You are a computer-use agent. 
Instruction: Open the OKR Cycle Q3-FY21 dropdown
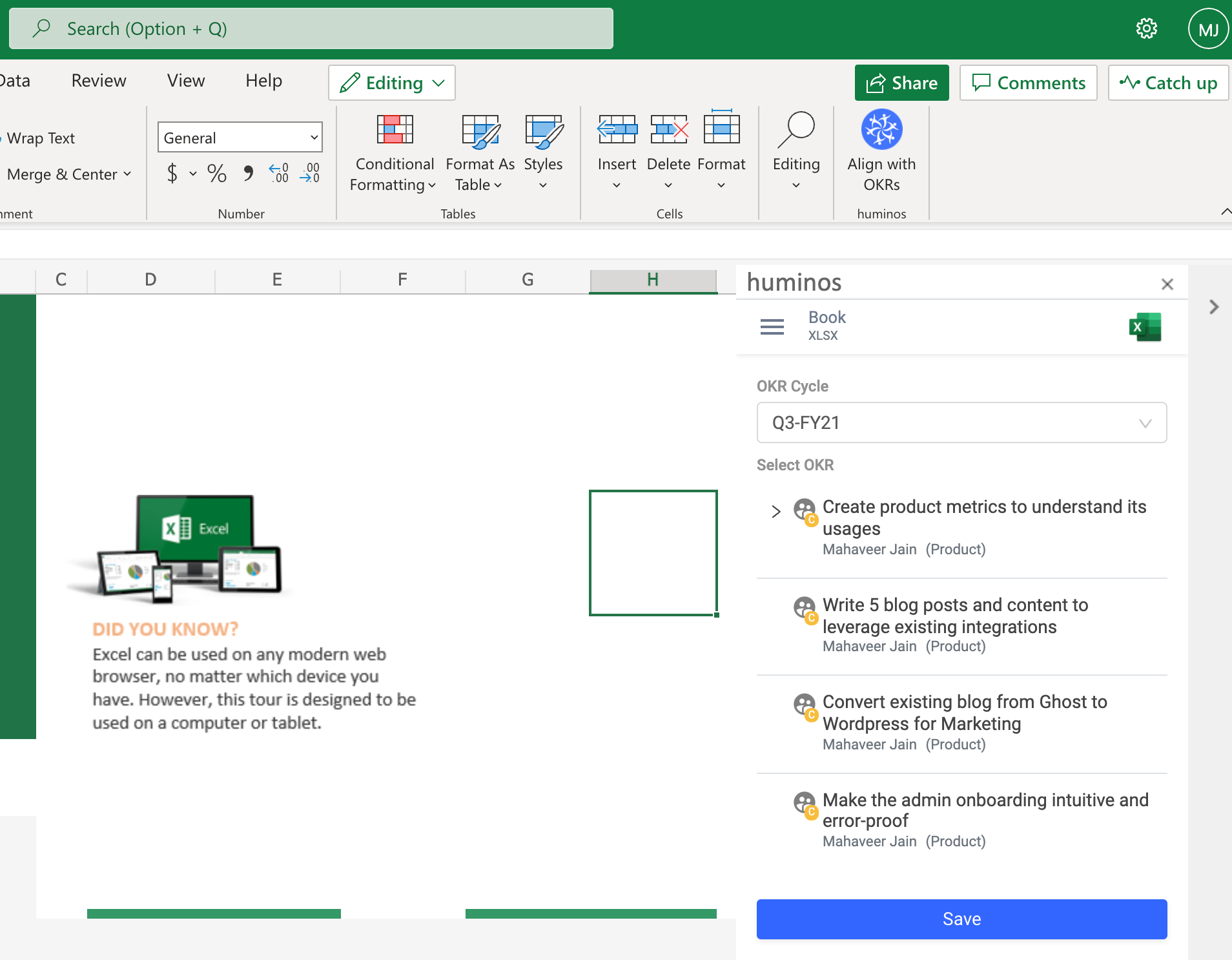click(961, 423)
